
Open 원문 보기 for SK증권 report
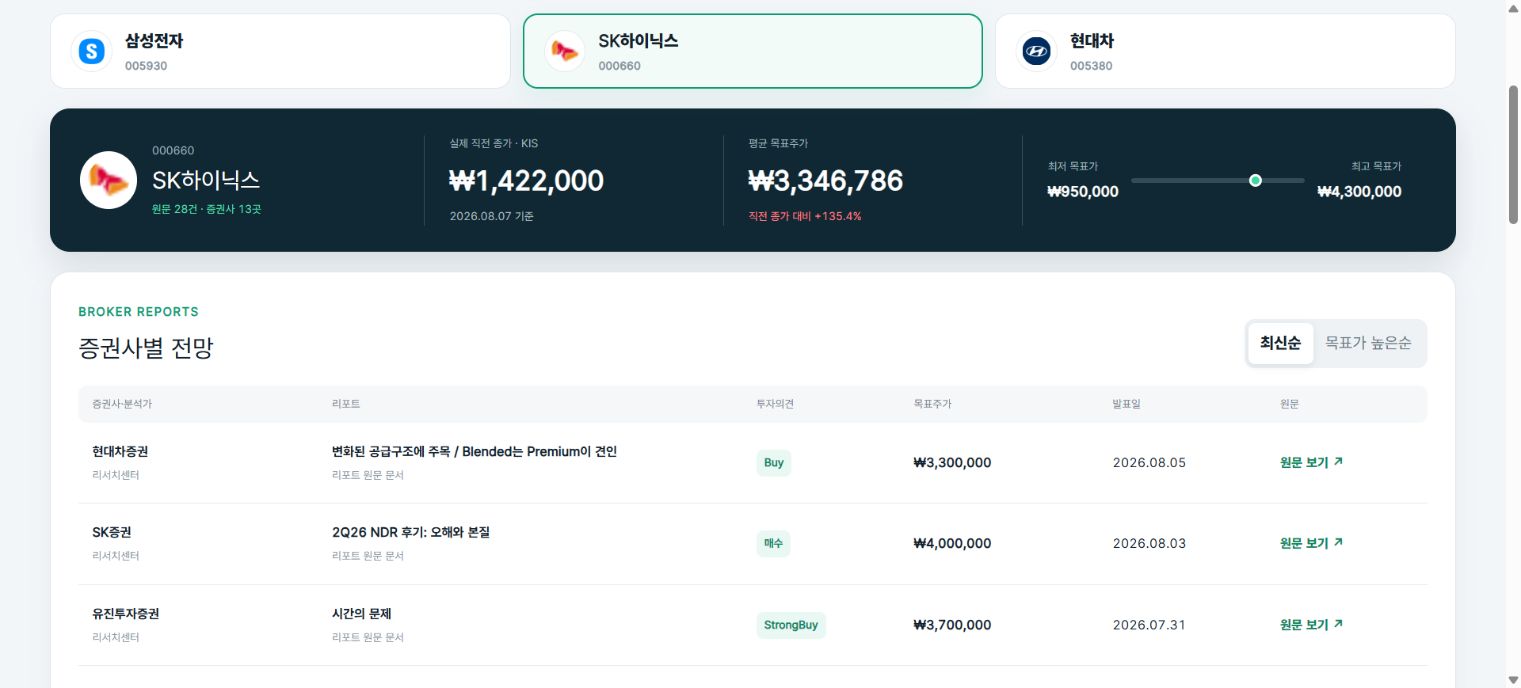tap(1311, 543)
